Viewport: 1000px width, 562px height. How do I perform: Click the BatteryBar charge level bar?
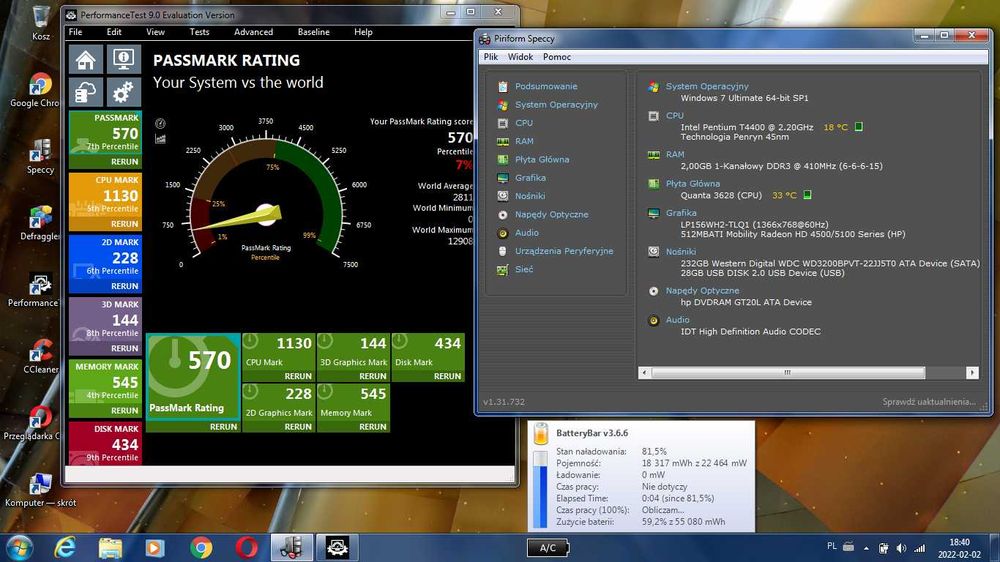tap(540, 489)
